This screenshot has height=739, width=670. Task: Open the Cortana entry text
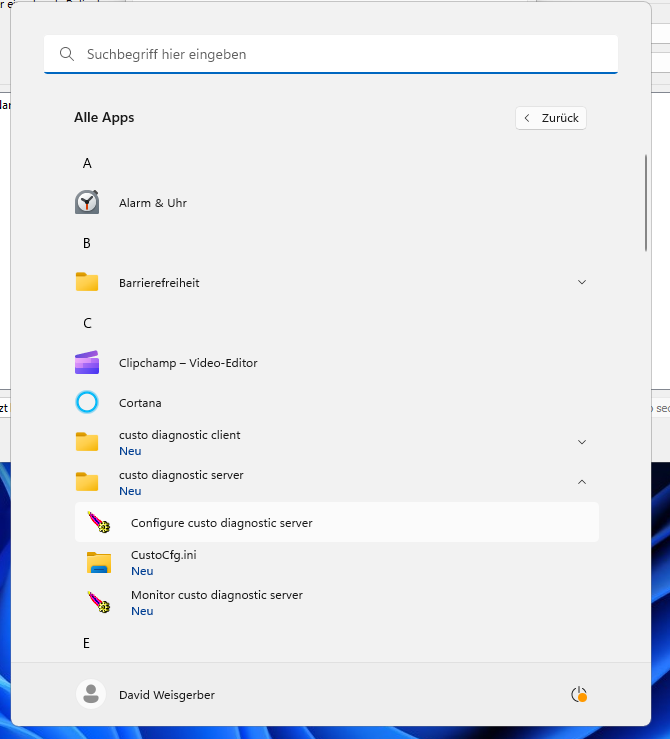click(140, 403)
